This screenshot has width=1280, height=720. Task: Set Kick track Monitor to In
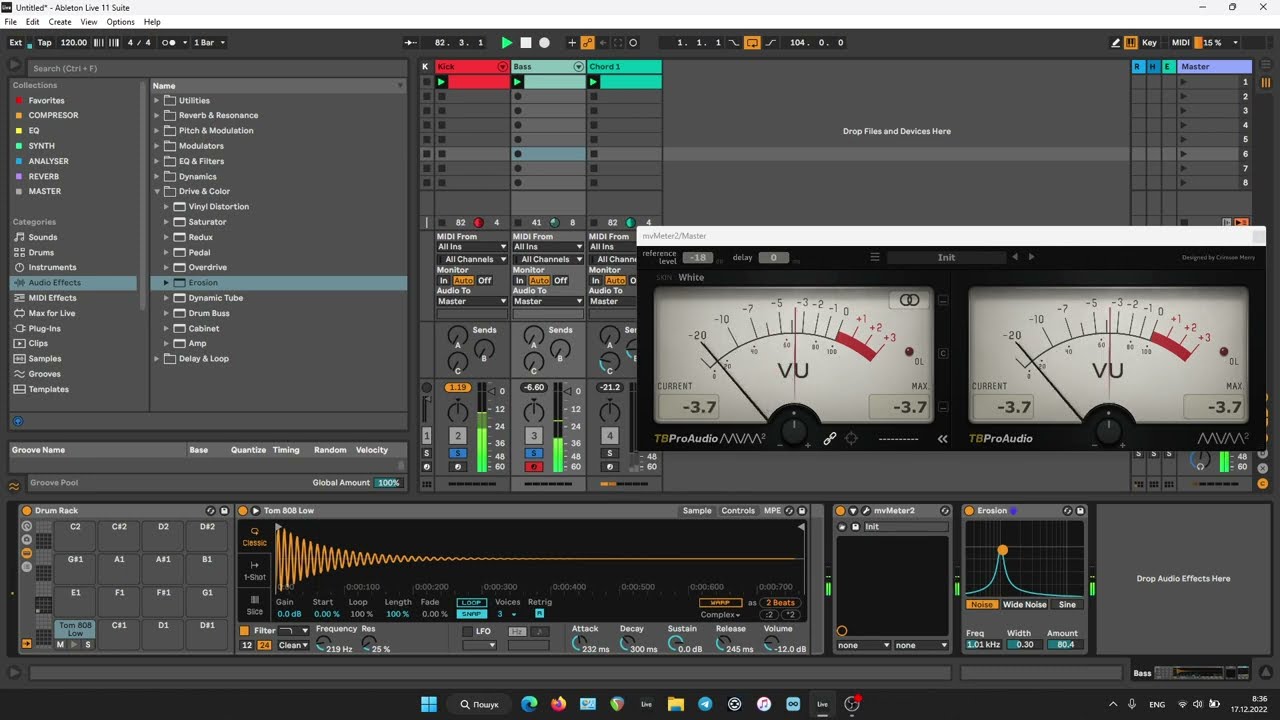point(443,281)
